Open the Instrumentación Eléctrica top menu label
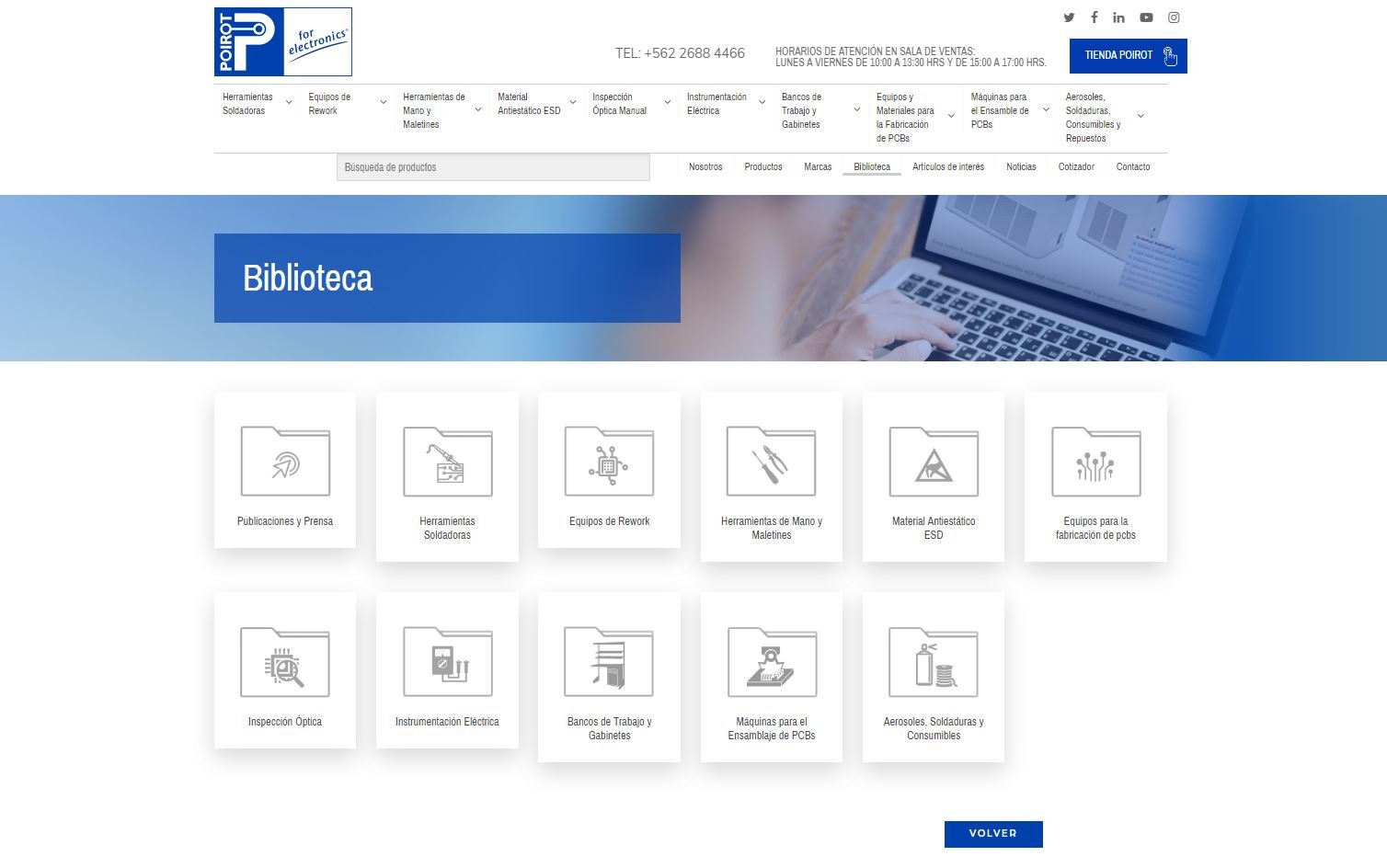The width and height of the screenshot is (1387, 868). coord(716,104)
